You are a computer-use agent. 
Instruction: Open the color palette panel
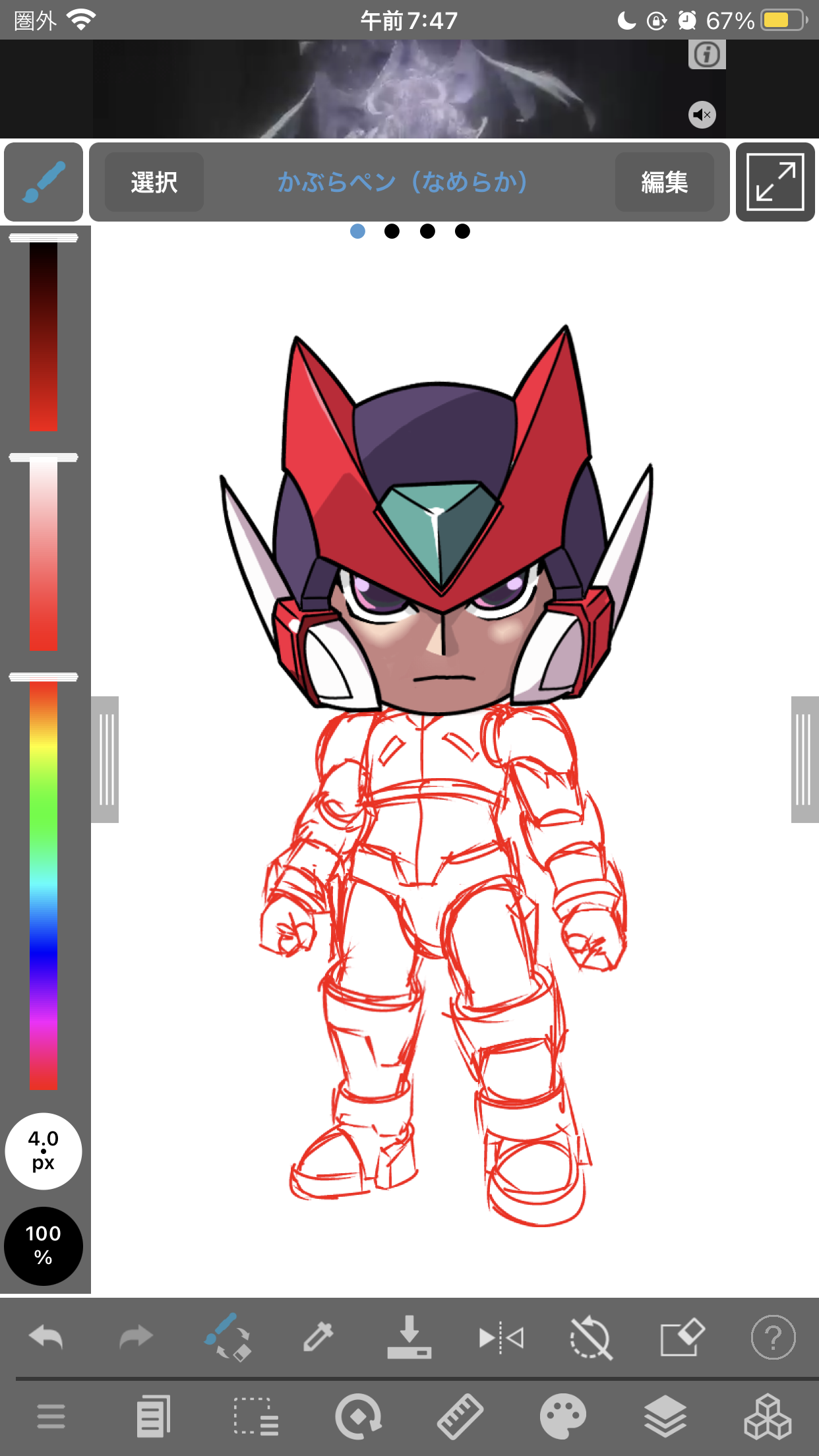click(x=562, y=1416)
